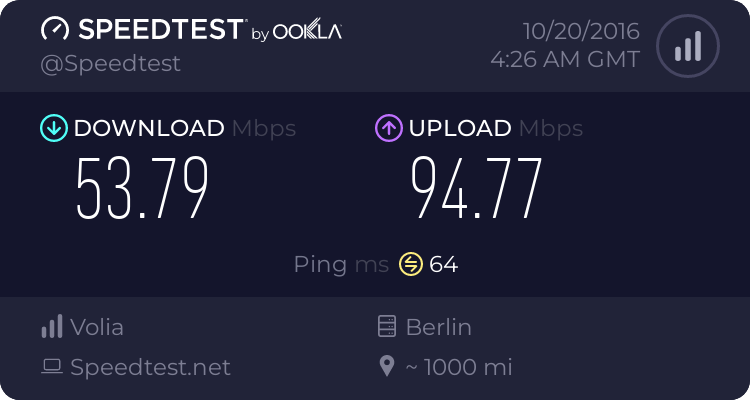The image size is (750, 400).
Task: Click the signal bars icon beside Volia
Action: (52, 326)
